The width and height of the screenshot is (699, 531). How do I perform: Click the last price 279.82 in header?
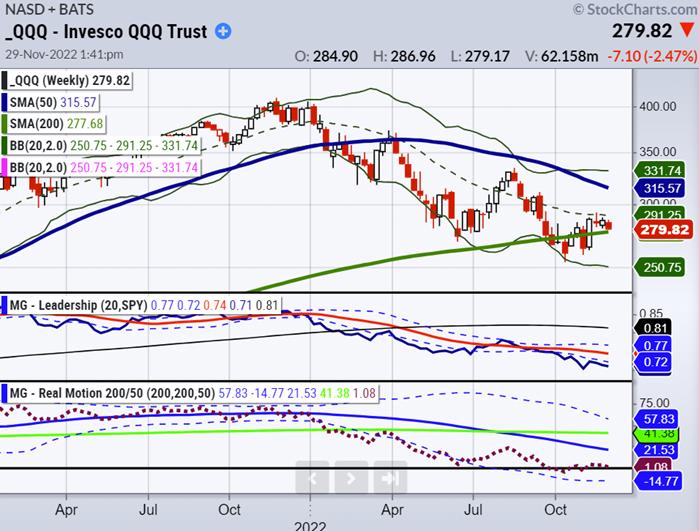(x=641, y=31)
